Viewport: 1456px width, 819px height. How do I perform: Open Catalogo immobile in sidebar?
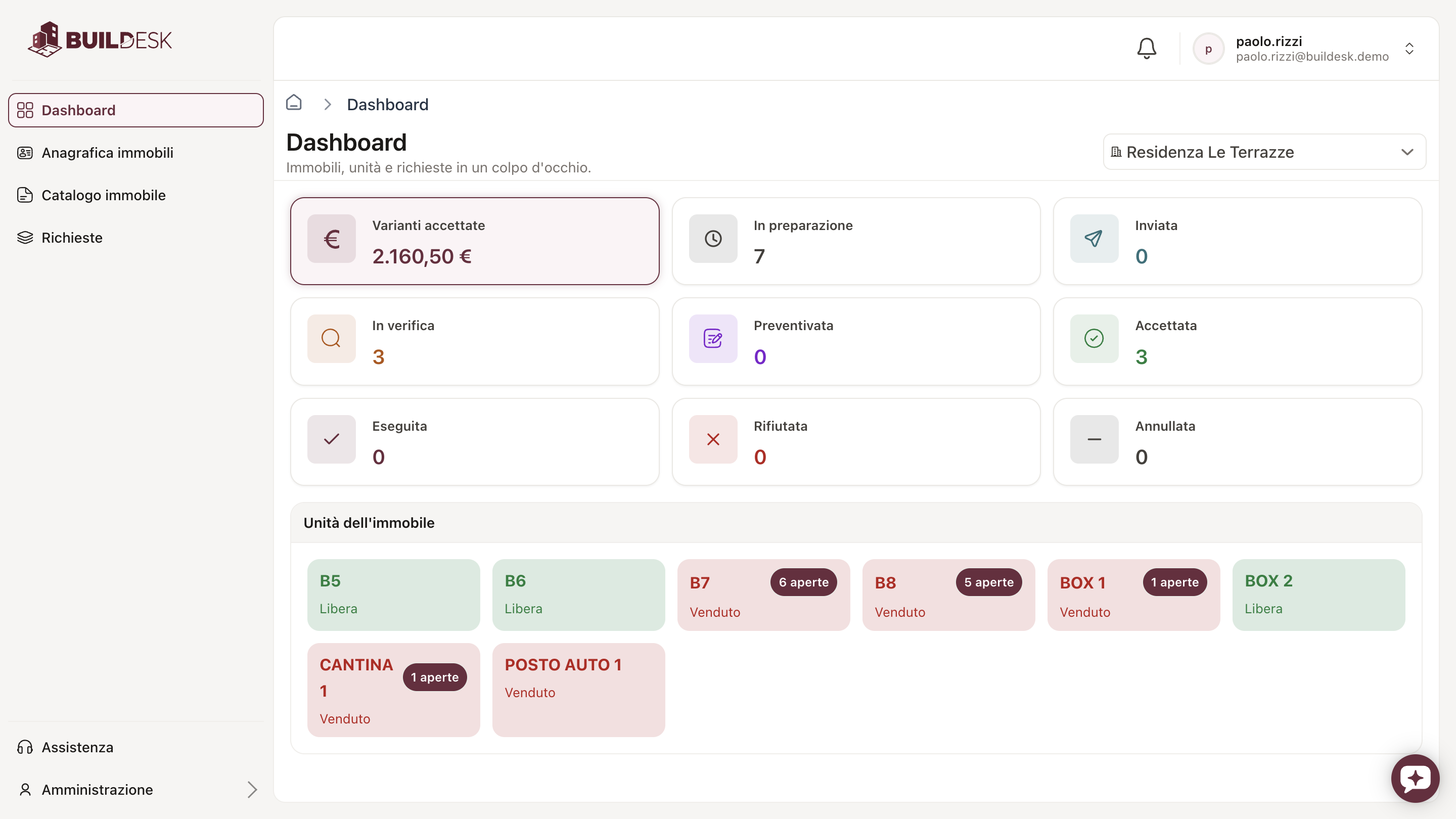click(x=135, y=195)
